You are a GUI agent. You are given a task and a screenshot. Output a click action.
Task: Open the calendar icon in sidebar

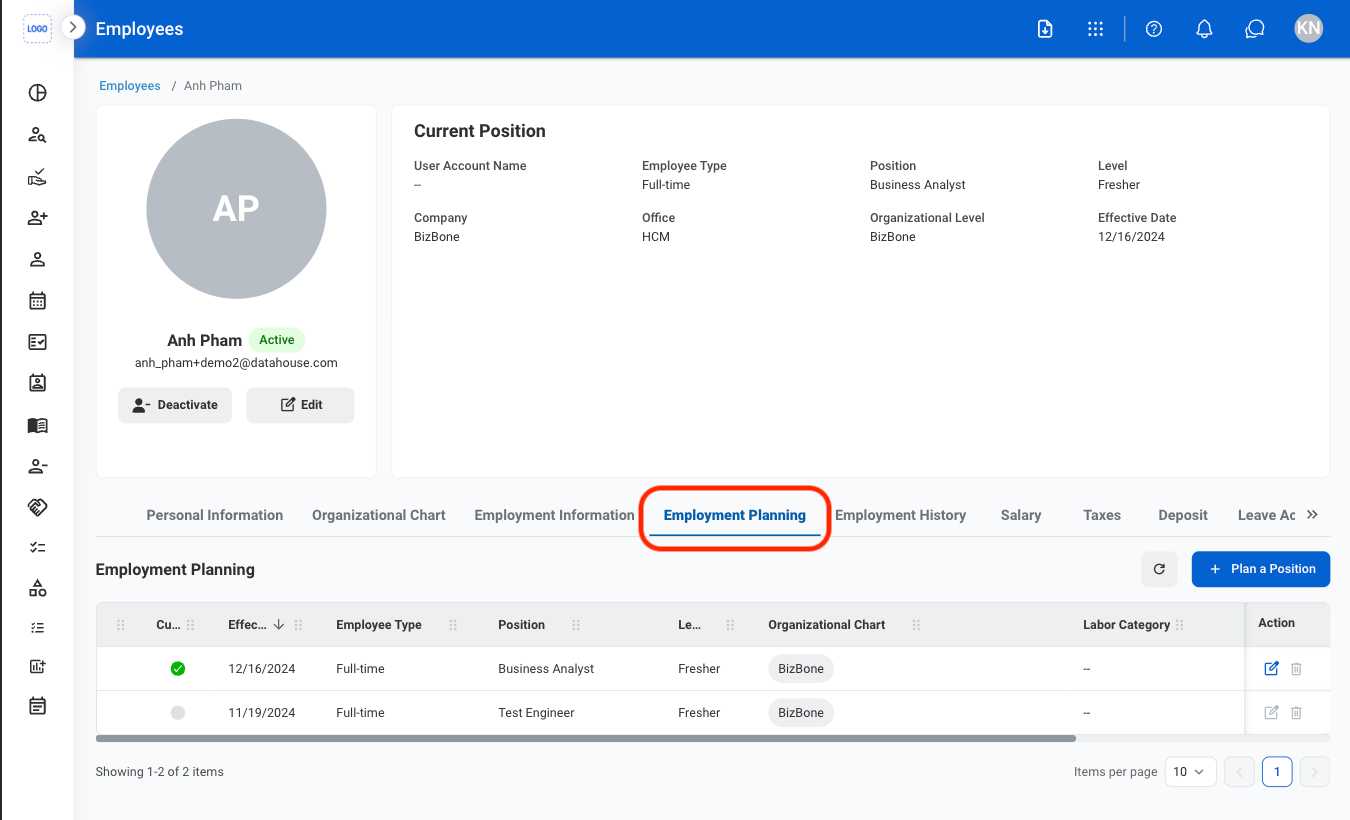click(x=37, y=300)
